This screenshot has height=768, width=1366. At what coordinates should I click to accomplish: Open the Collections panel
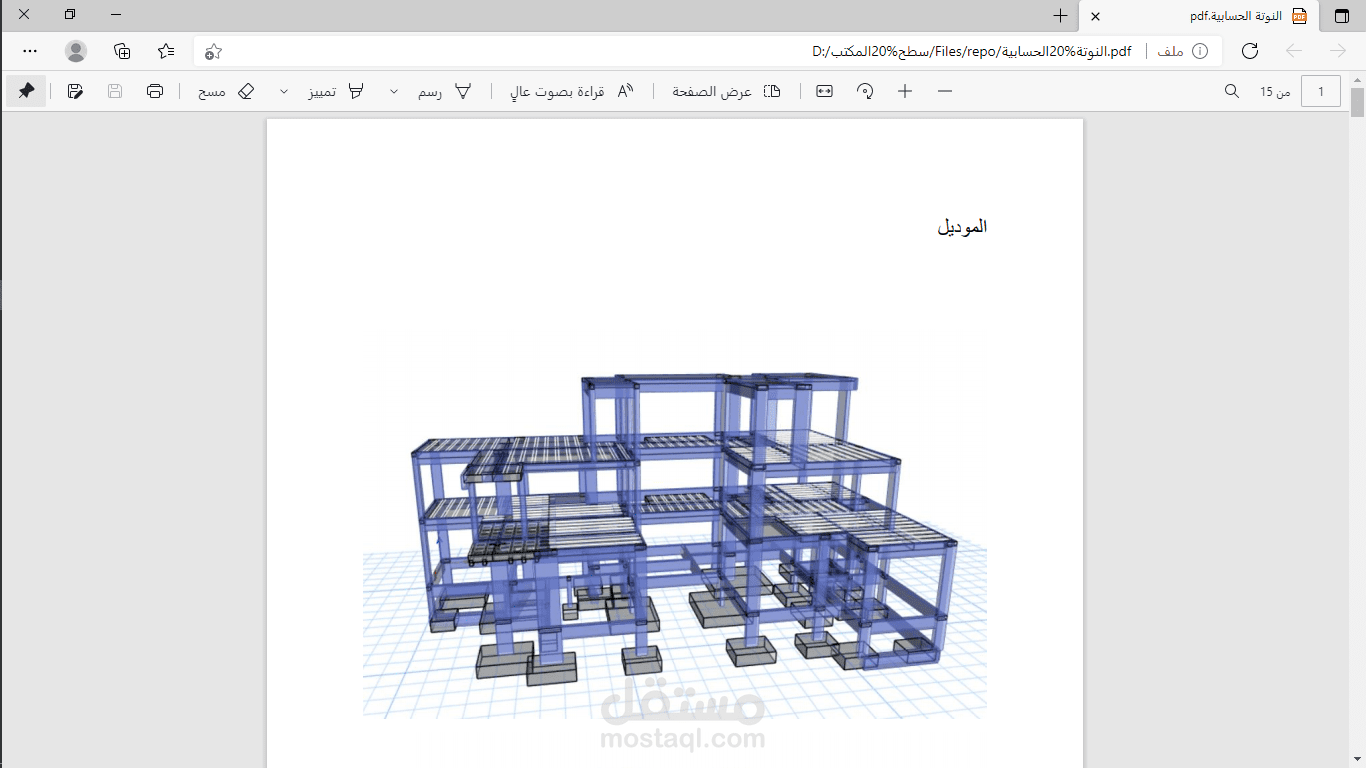pyautogui.click(x=122, y=51)
